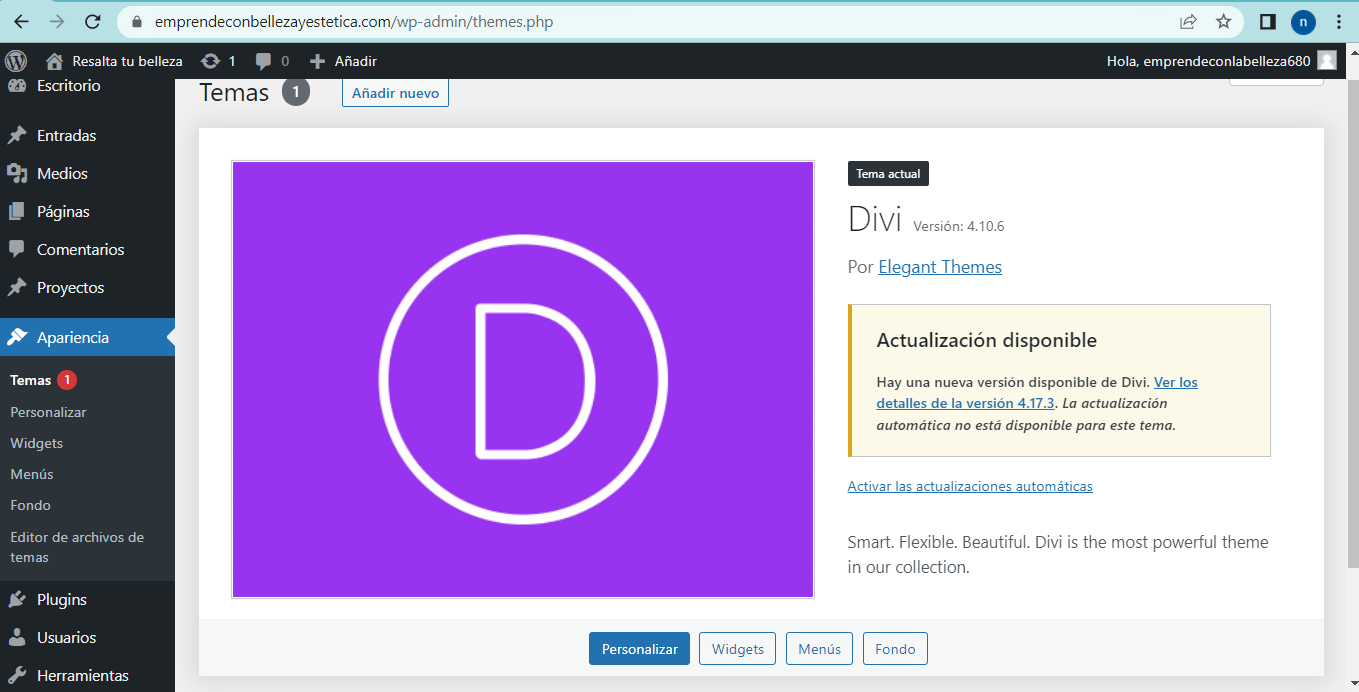Open the Fondo submenu item
This screenshot has width=1359, height=692.
point(30,505)
